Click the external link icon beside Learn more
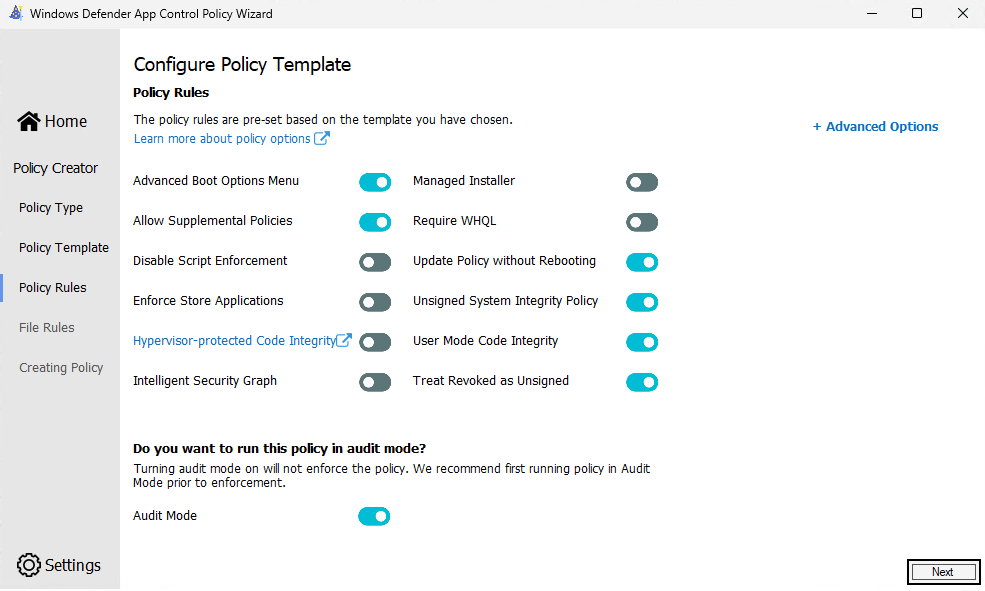The image size is (985, 591). pyautogui.click(x=322, y=139)
